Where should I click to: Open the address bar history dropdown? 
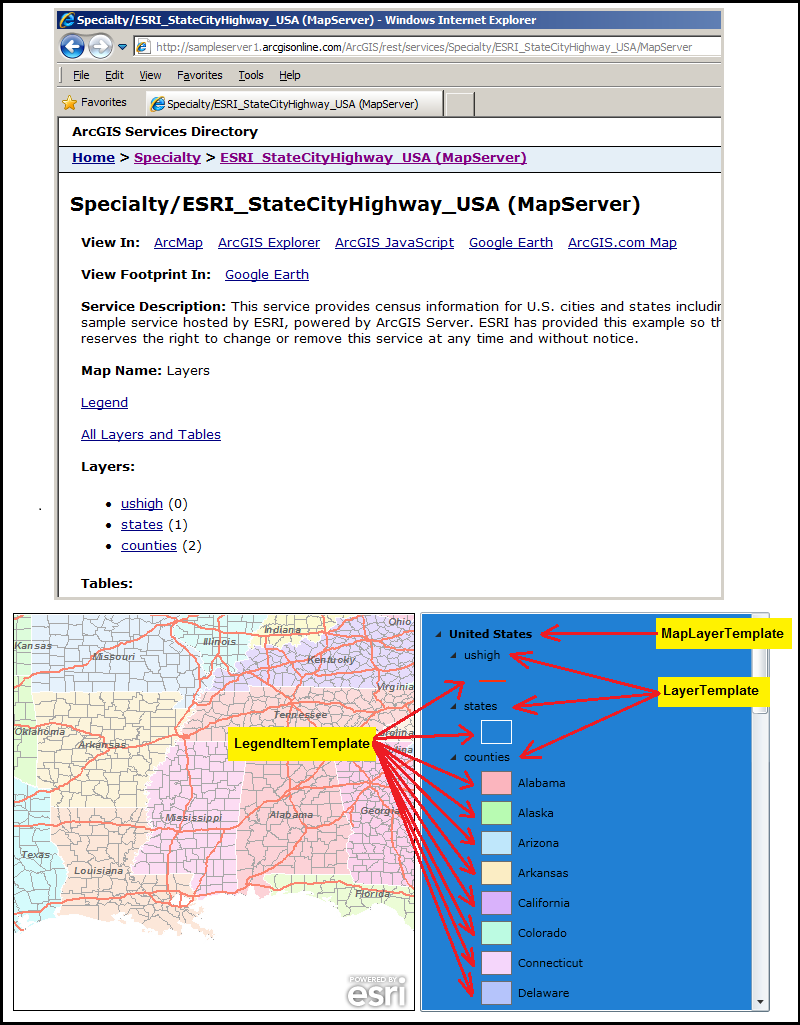pos(122,46)
